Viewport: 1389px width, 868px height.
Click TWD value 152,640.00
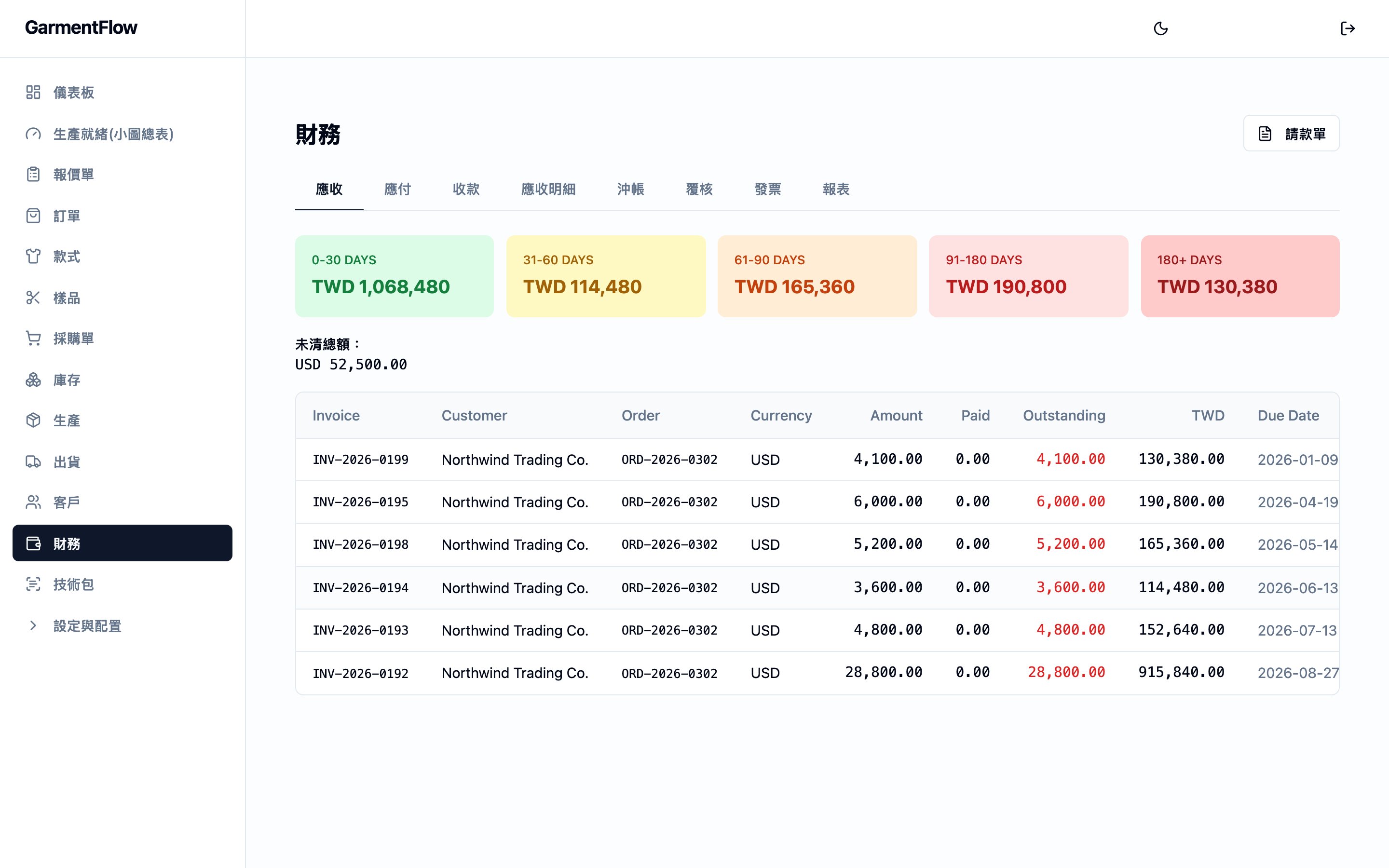click(x=1181, y=630)
